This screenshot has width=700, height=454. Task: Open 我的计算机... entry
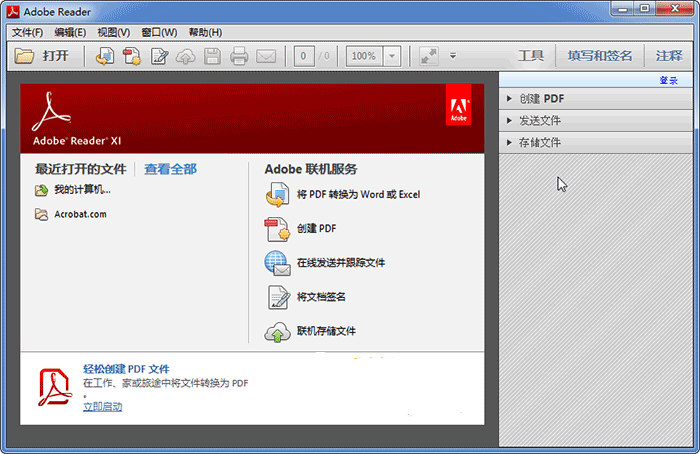tap(83, 190)
